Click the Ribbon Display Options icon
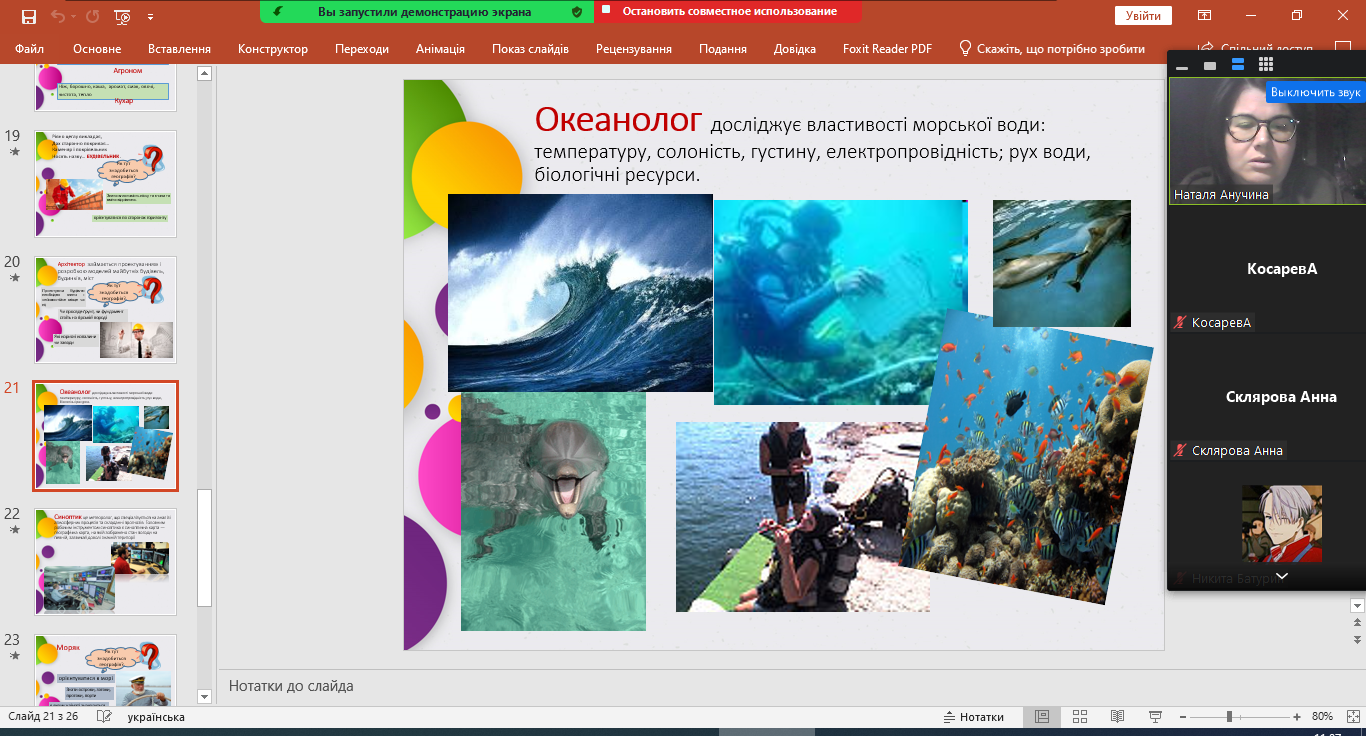The image size is (1366, 736). click(x=1205, y=16)
